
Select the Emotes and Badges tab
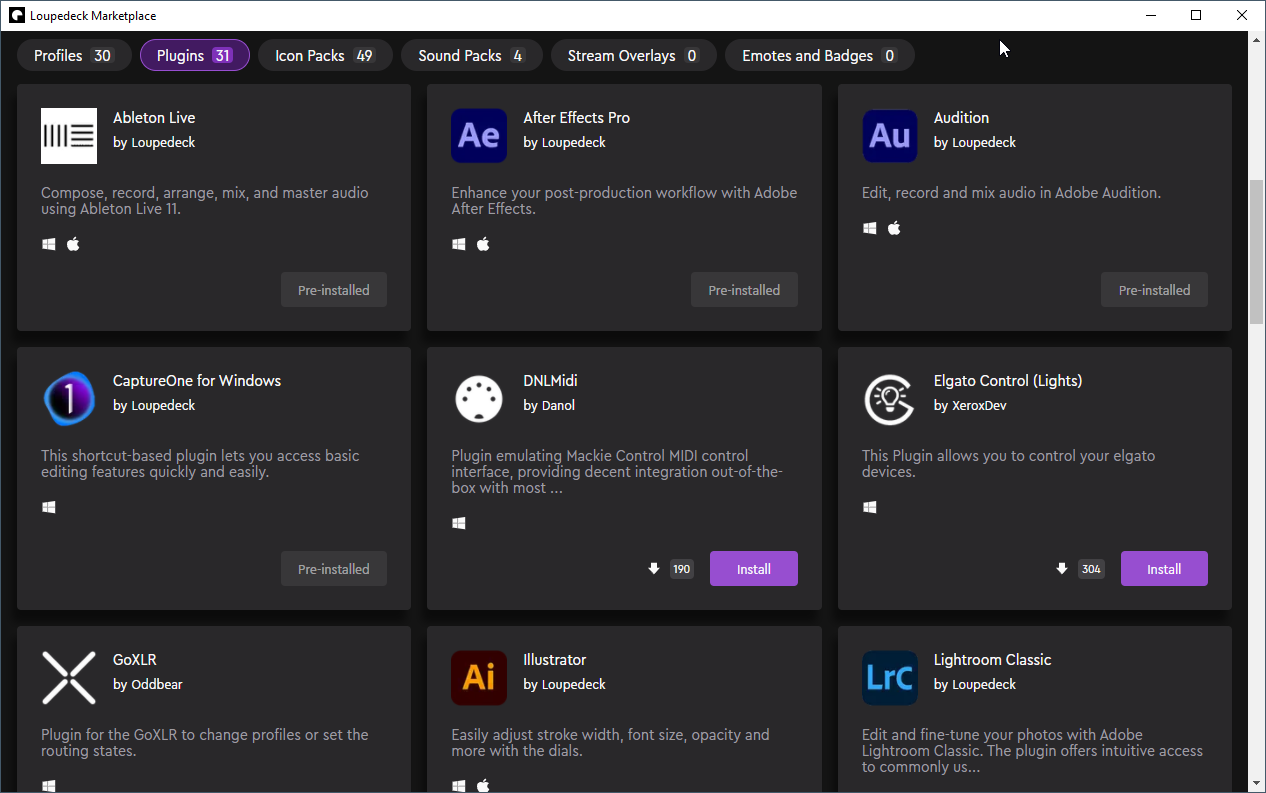click(x=820, y=56)
